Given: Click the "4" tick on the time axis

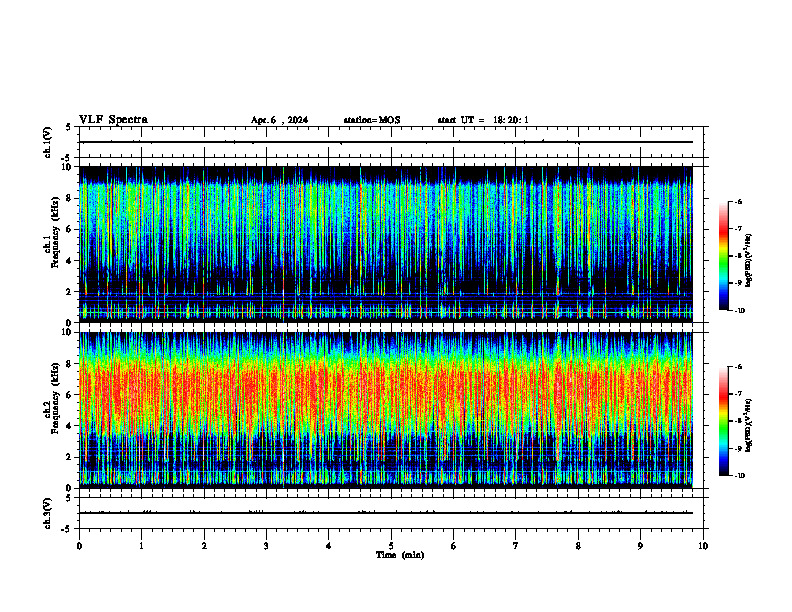Looking at the screenshot, I should click(x=329, y=546).
